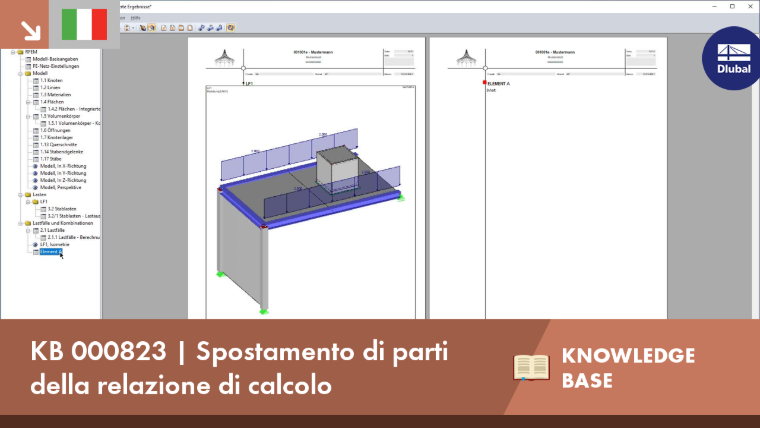Open the Hilfe menu
This screenshot has width=760, height=428.
tap(136, 18)
